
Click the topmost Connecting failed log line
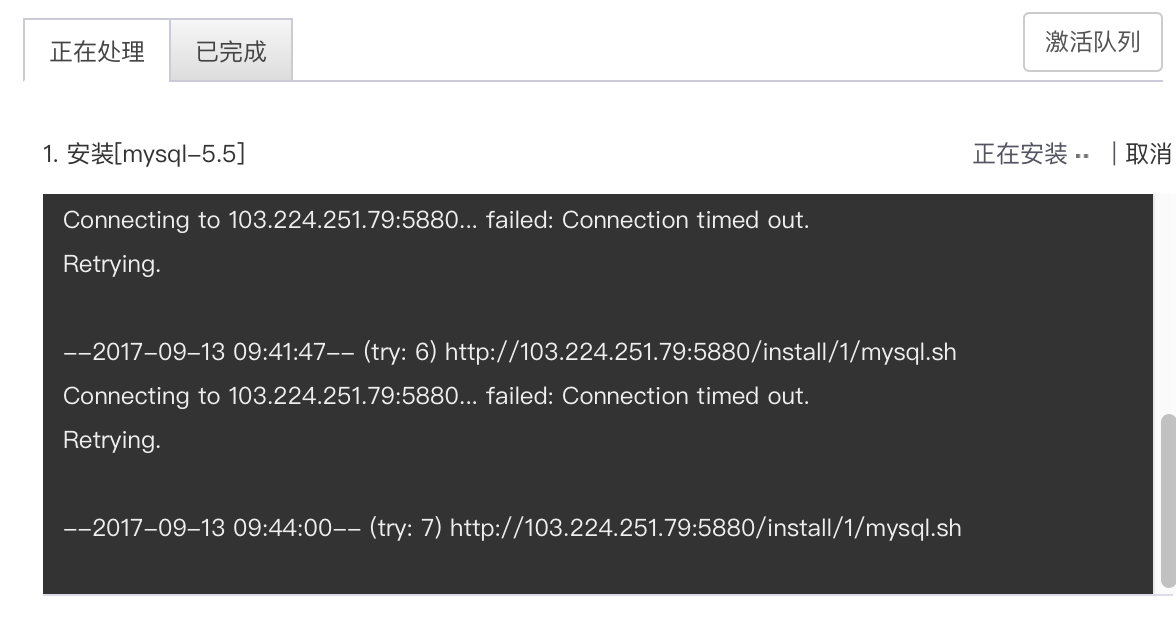pyautogui.click(x=436, y=220)
